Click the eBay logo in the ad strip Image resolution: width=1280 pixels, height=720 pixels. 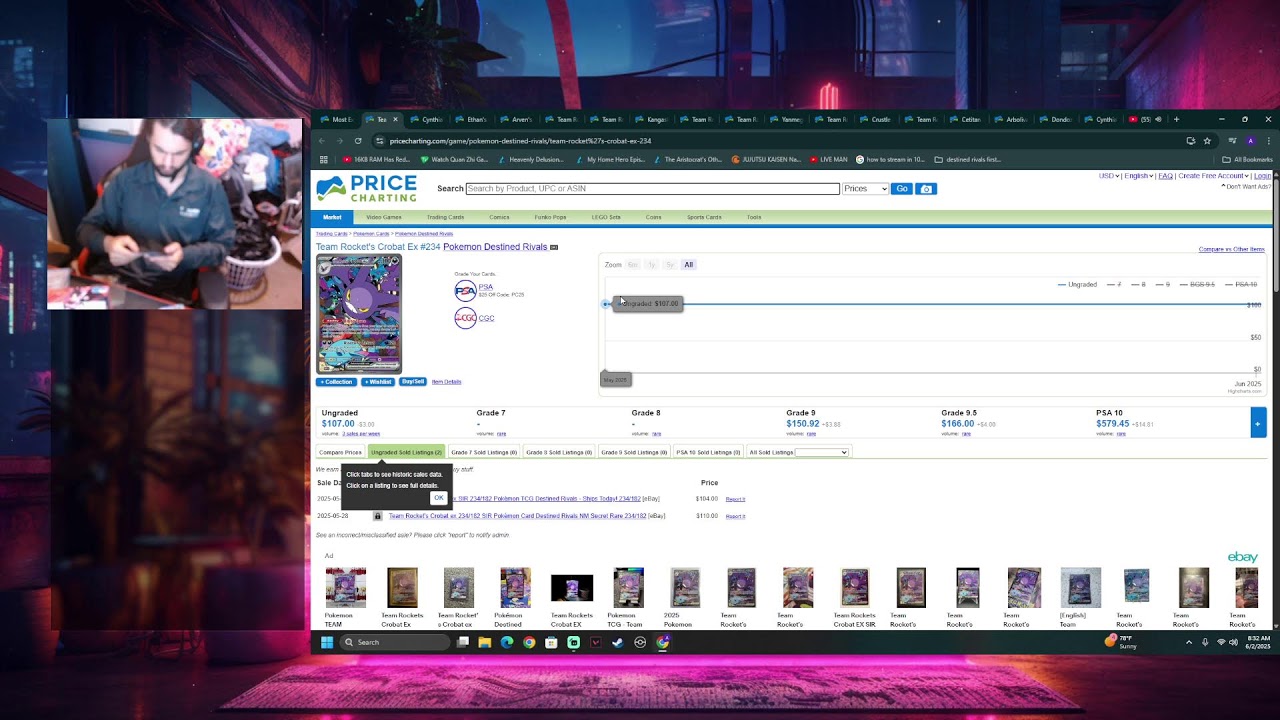(1242, 557)
